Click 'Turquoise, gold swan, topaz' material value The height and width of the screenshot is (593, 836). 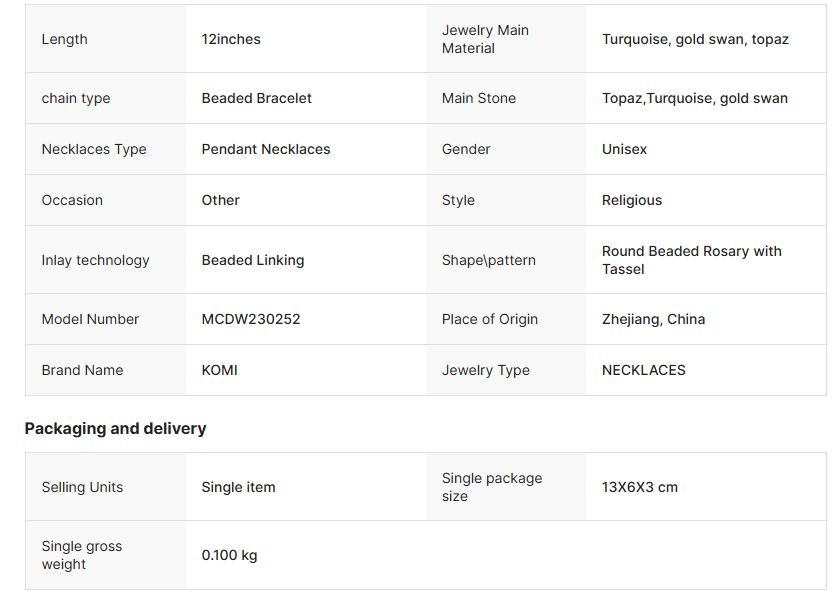[x=695, y=39]
